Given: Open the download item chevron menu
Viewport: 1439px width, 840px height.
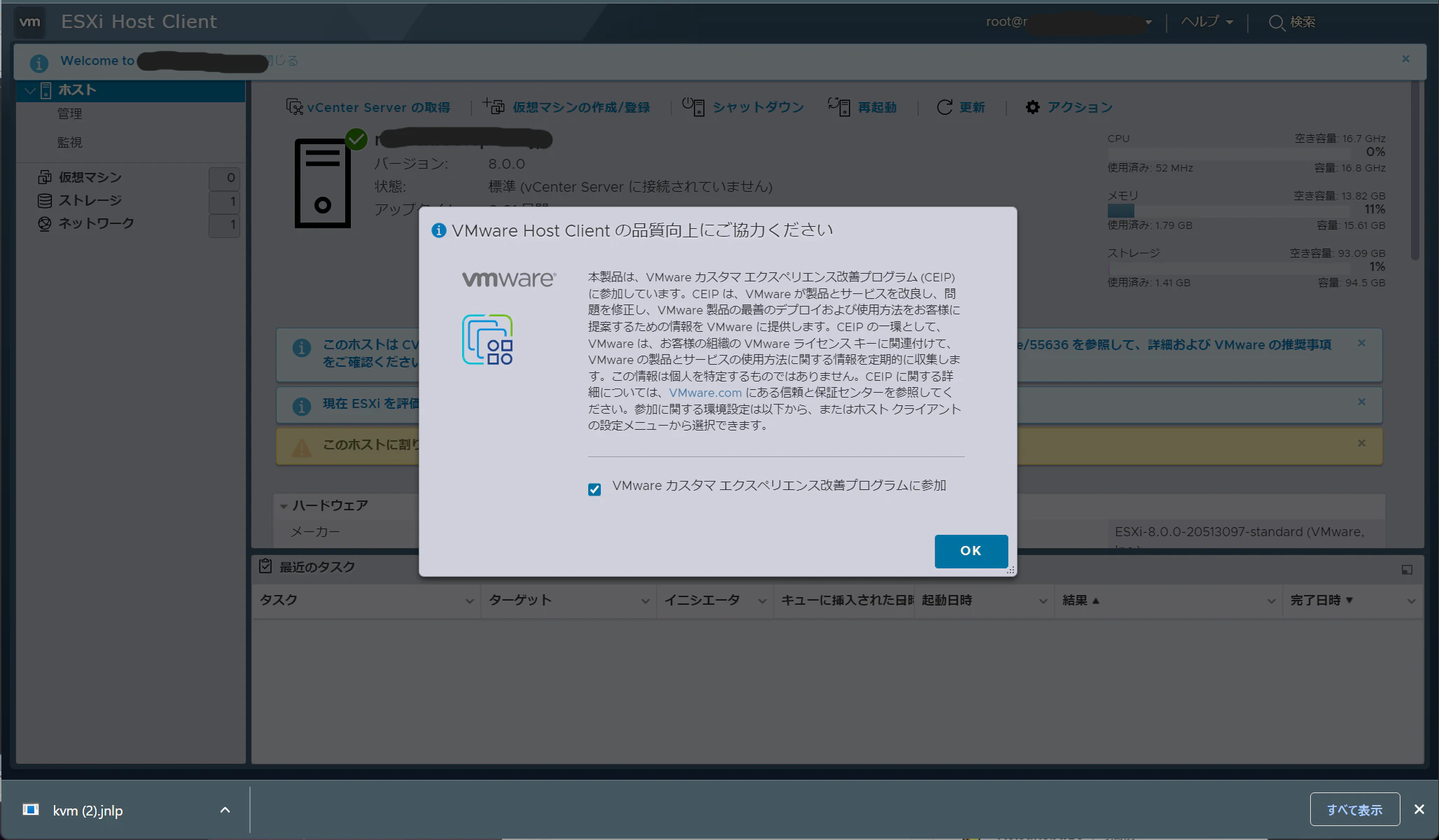Looking at the screenshot, I should point(225,810).
